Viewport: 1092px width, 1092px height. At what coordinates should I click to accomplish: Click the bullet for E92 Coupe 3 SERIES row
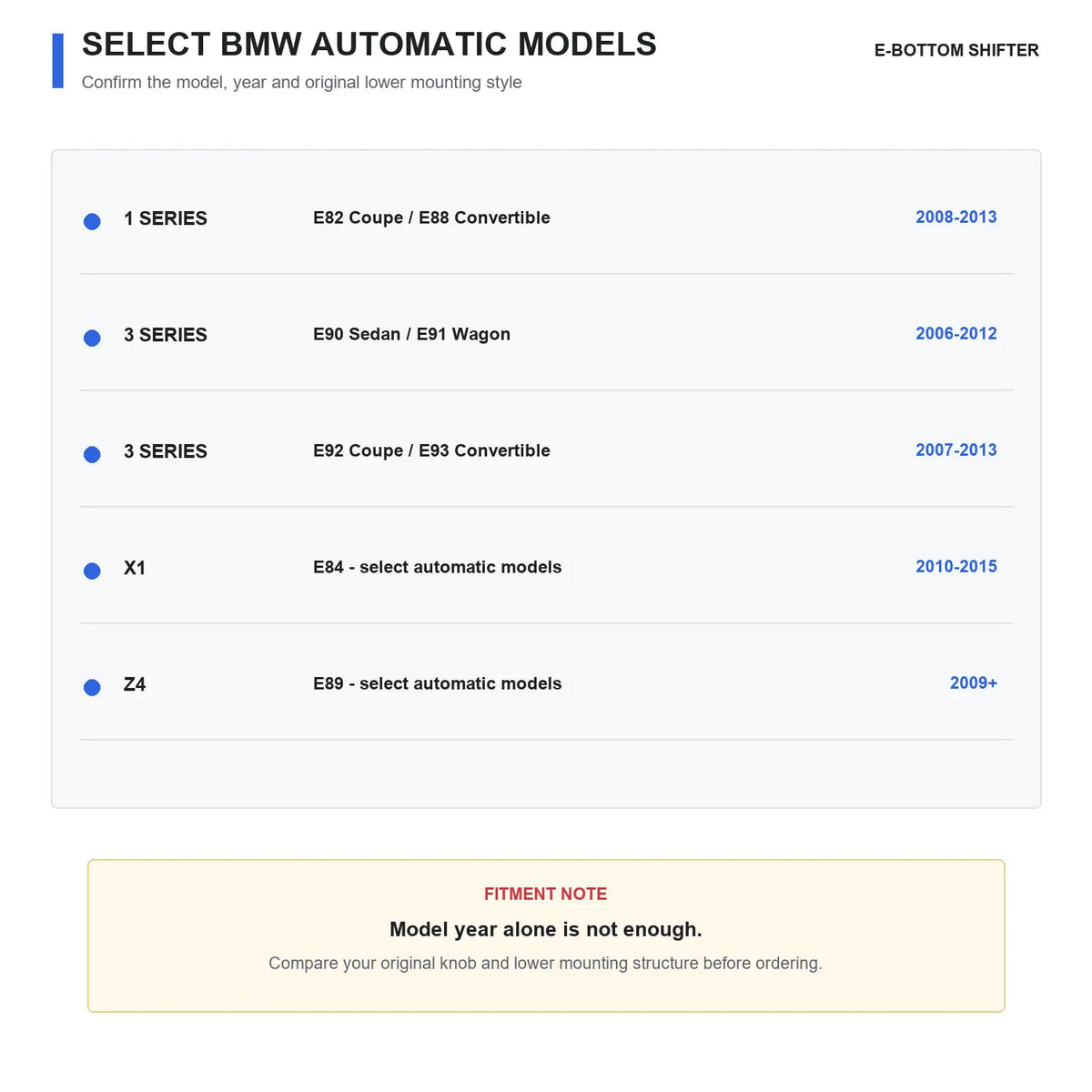point(92,454)
